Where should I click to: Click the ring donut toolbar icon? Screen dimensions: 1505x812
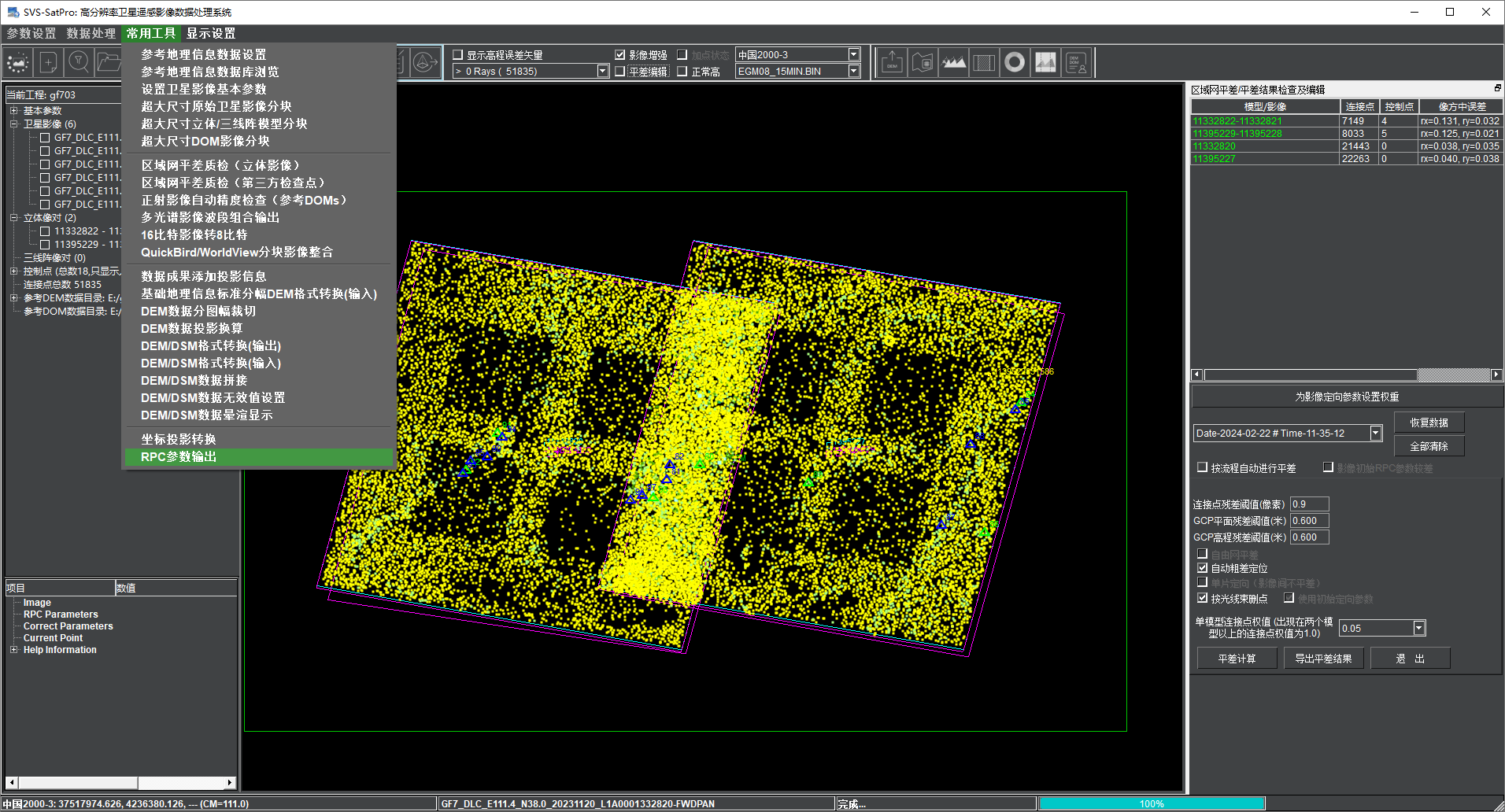click(1015, 63)
